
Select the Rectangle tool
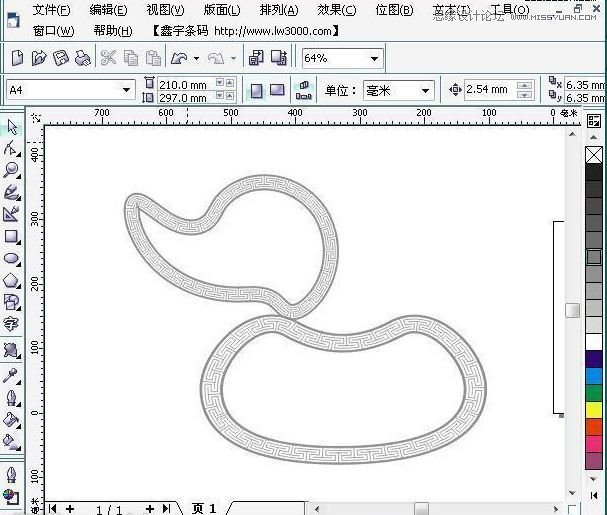(x=12, y=237)
